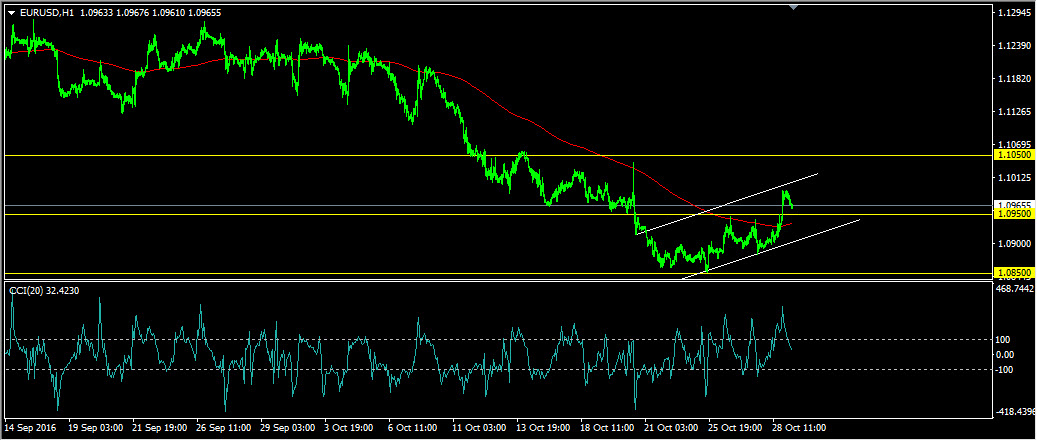The height and width of the screenshot is (441, 1037).
Task: Click the 18 Oct 11:00 time label
Action: (x=605, y=428)
